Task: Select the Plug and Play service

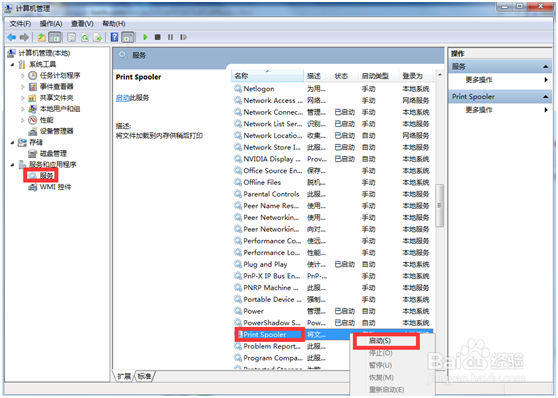Action: (332, 264)
